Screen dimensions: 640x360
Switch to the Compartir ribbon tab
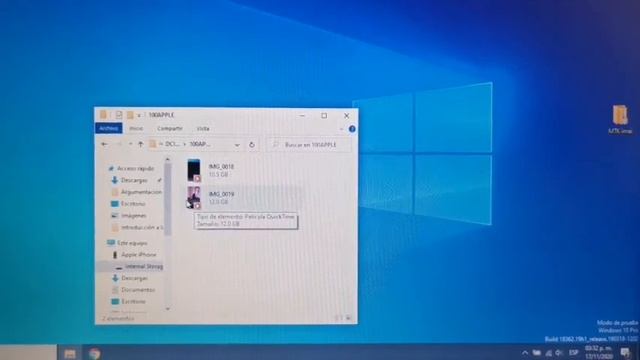[x=170, y=129]
